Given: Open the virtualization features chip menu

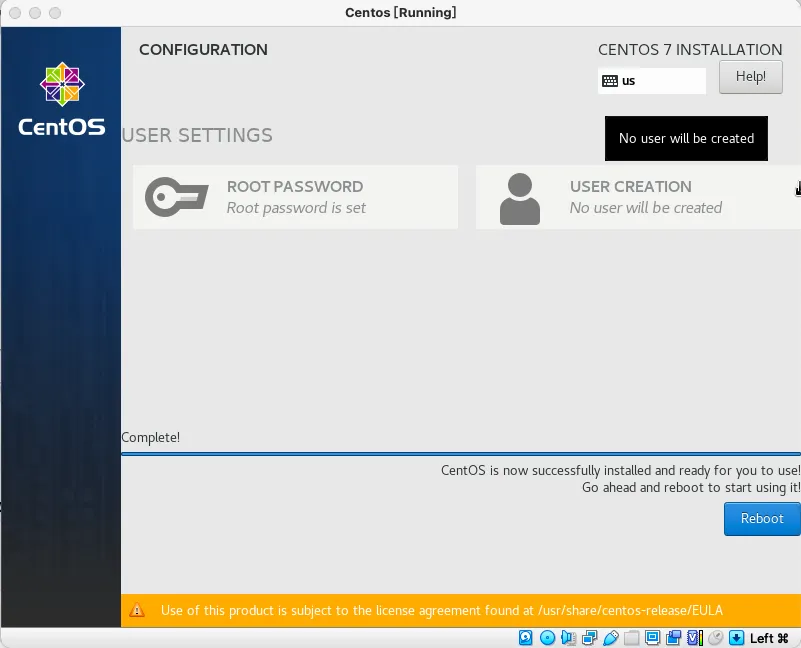Looking at the screenshot, I should point(690,637).
